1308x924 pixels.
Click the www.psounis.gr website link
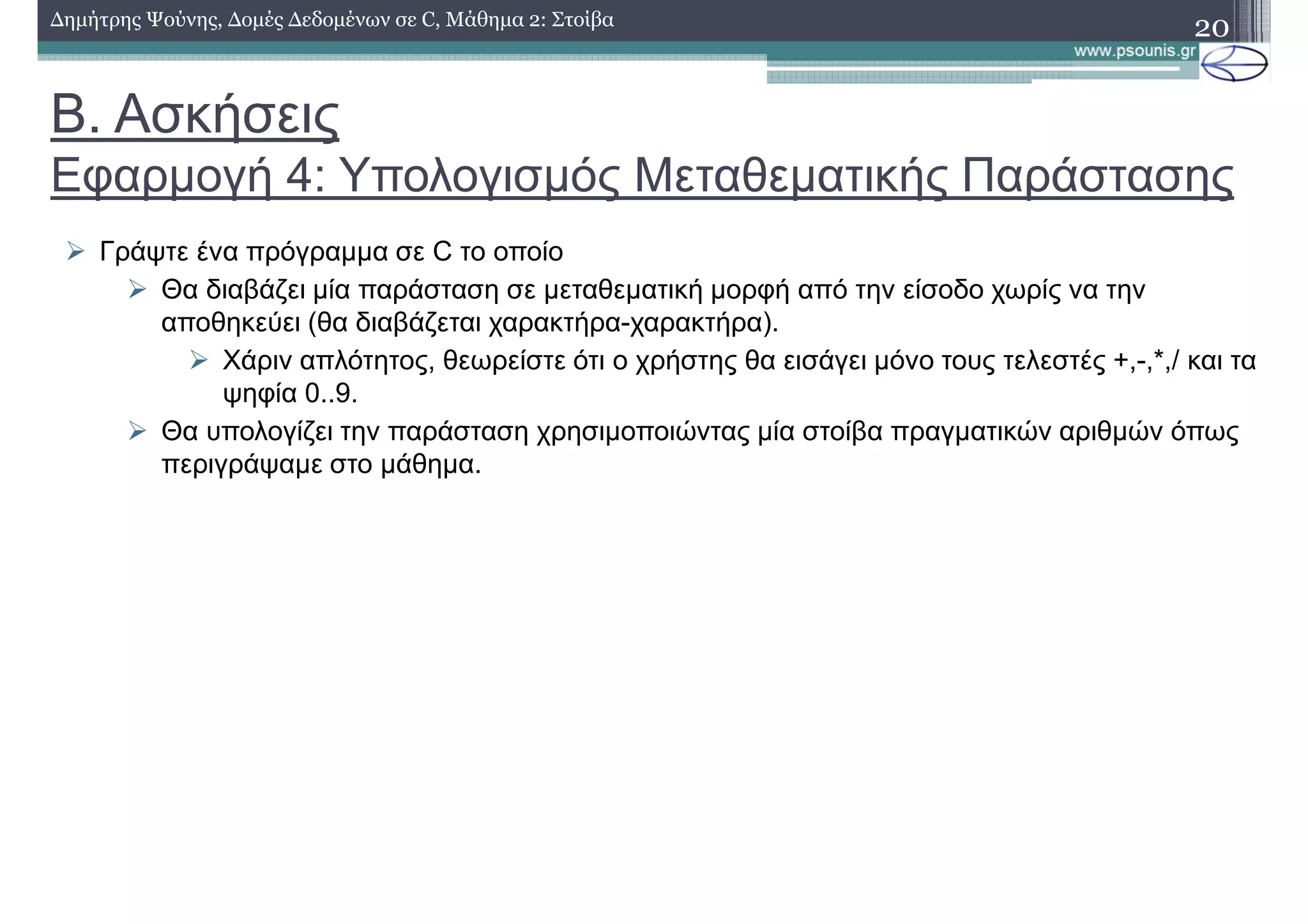tap(1134, 51)
